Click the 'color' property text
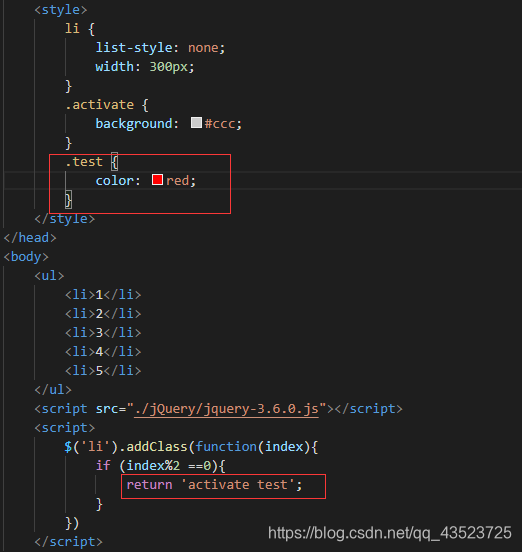Image resolution: width=522 pixels, height=552 pixels. click(x=114, y=181)
